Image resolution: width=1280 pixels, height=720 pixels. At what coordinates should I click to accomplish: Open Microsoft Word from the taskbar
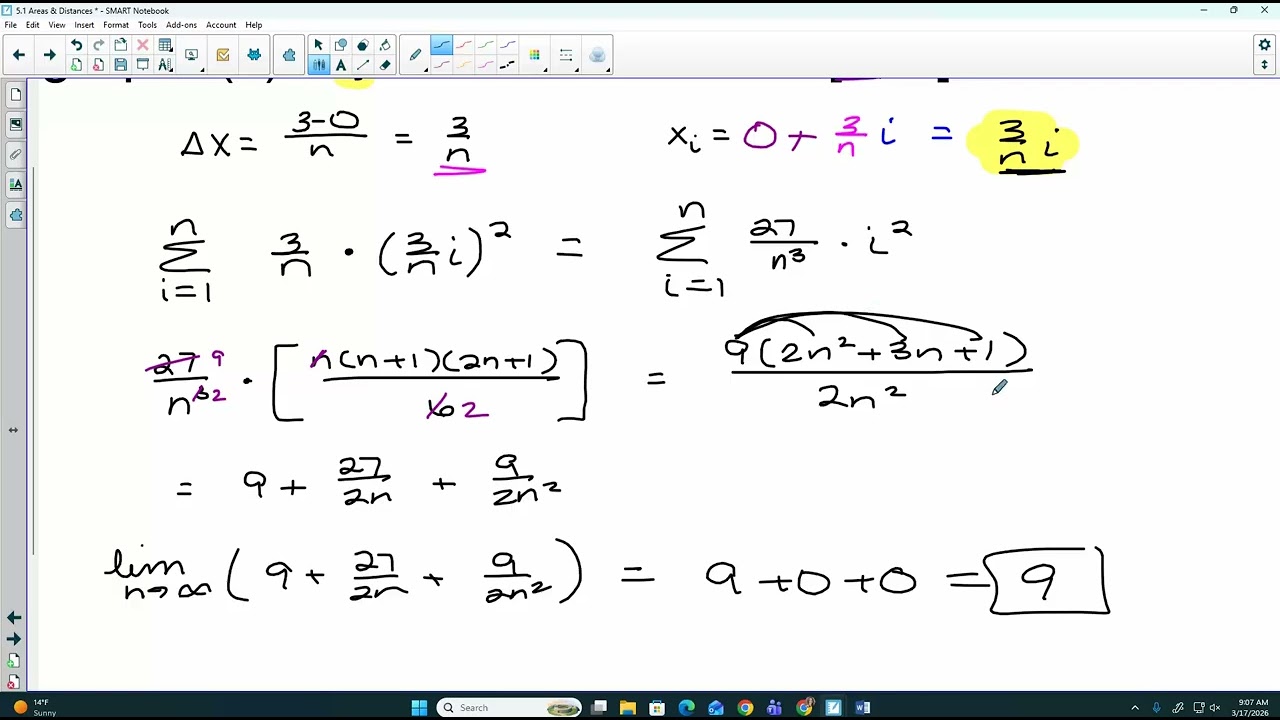(862, 708)
